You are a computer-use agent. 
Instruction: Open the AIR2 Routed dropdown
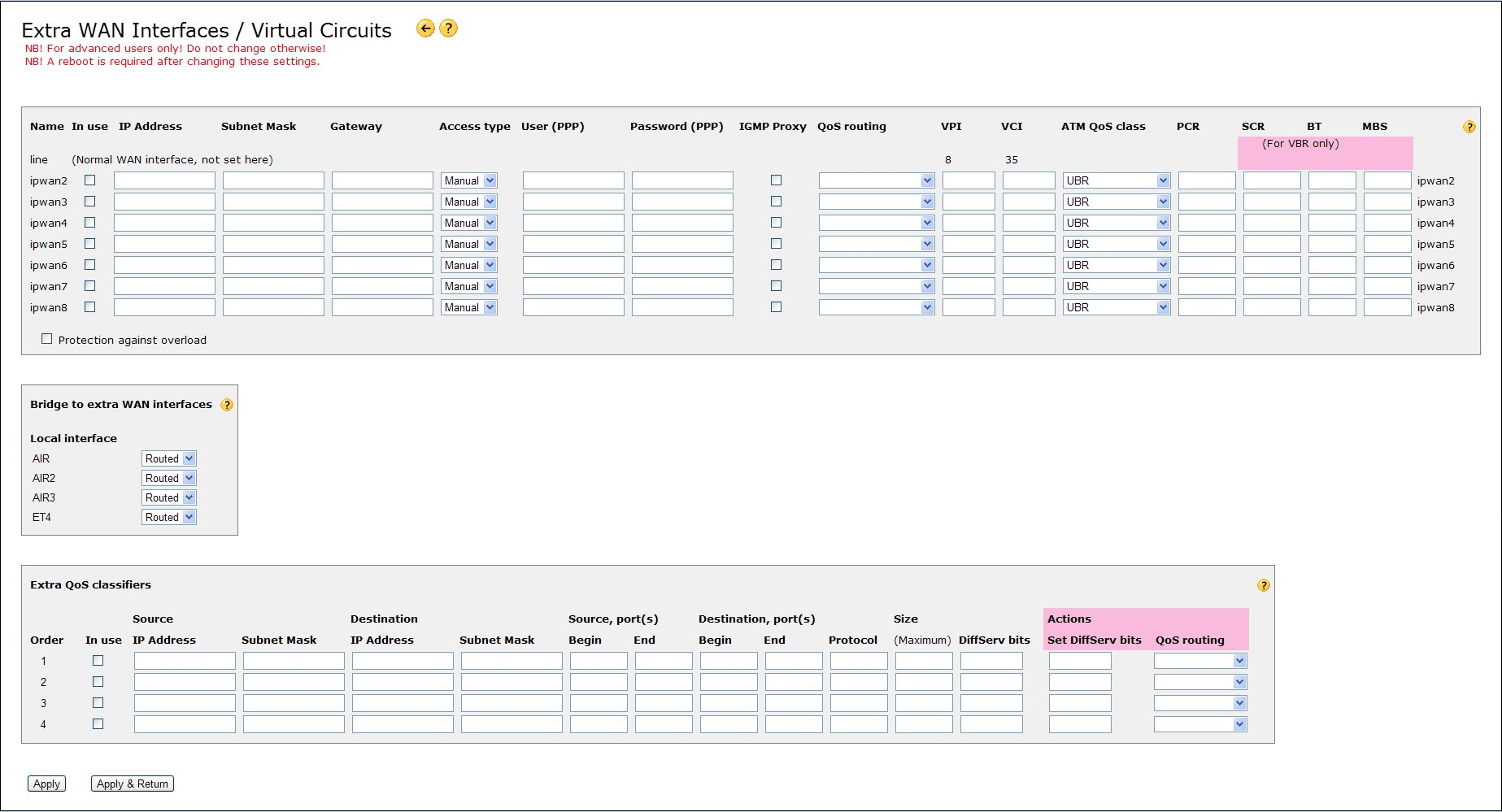[169, 478]
